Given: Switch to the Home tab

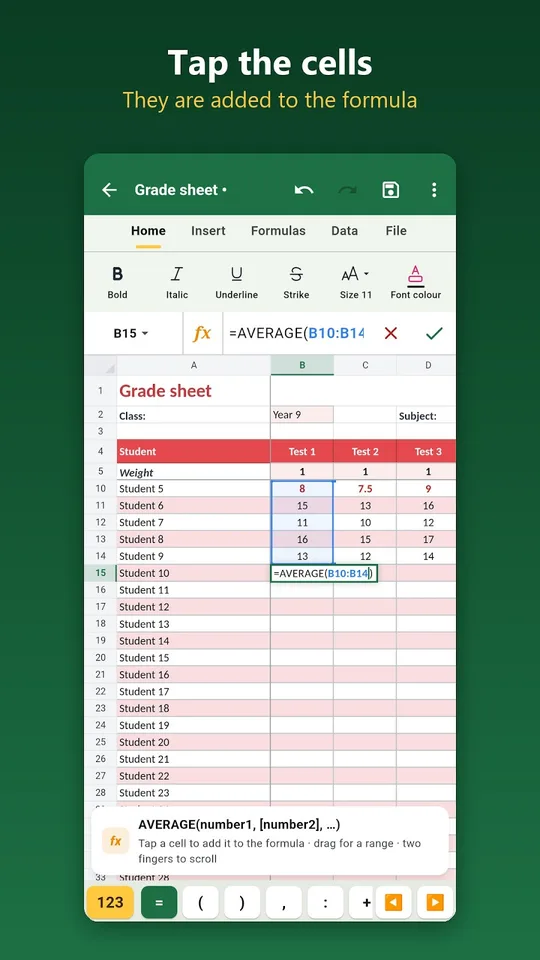Looking at the screenshot, I should (148, 231).
